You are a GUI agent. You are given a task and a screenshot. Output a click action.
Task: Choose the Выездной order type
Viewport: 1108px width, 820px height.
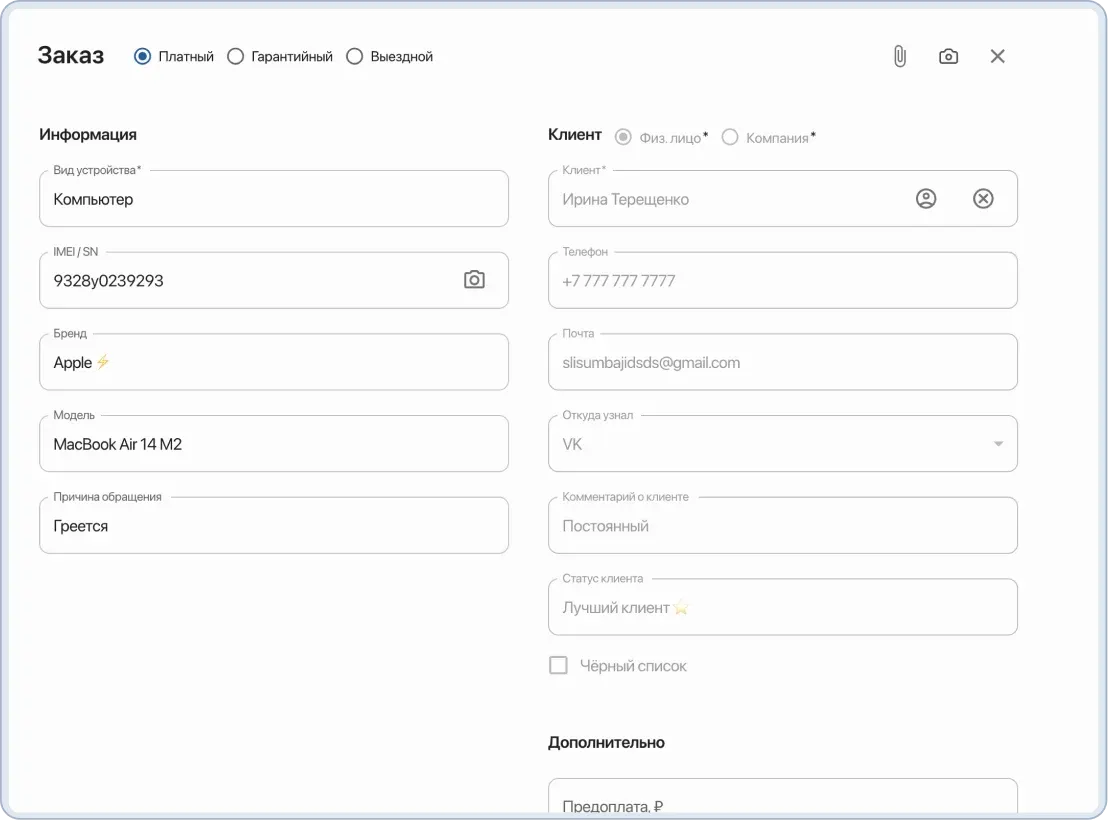(354, 57)
